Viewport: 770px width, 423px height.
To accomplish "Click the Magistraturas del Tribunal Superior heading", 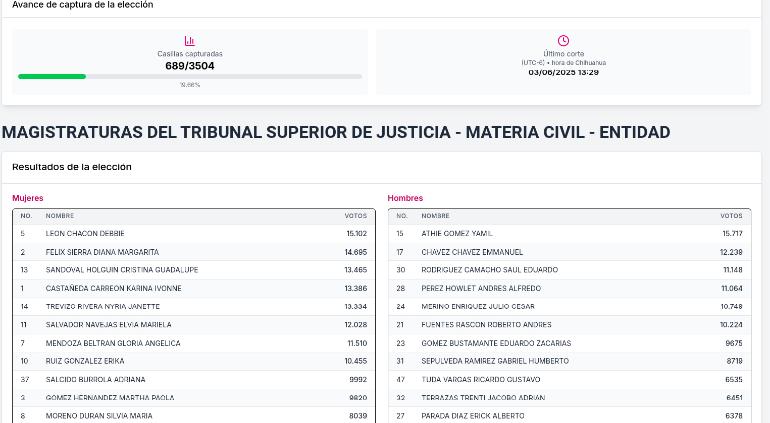I will pos(336,132).
